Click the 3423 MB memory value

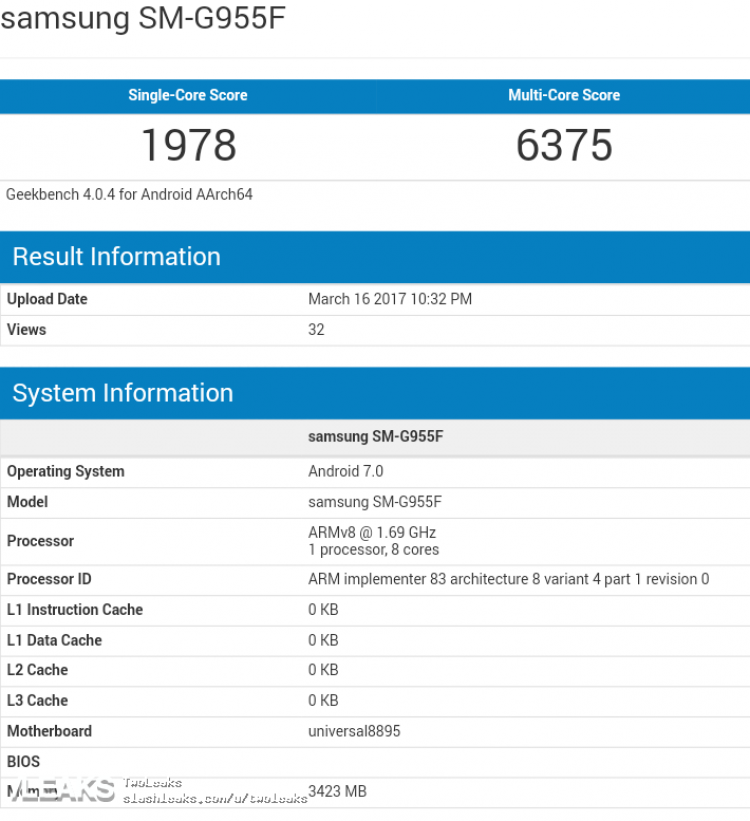[337, 791]
